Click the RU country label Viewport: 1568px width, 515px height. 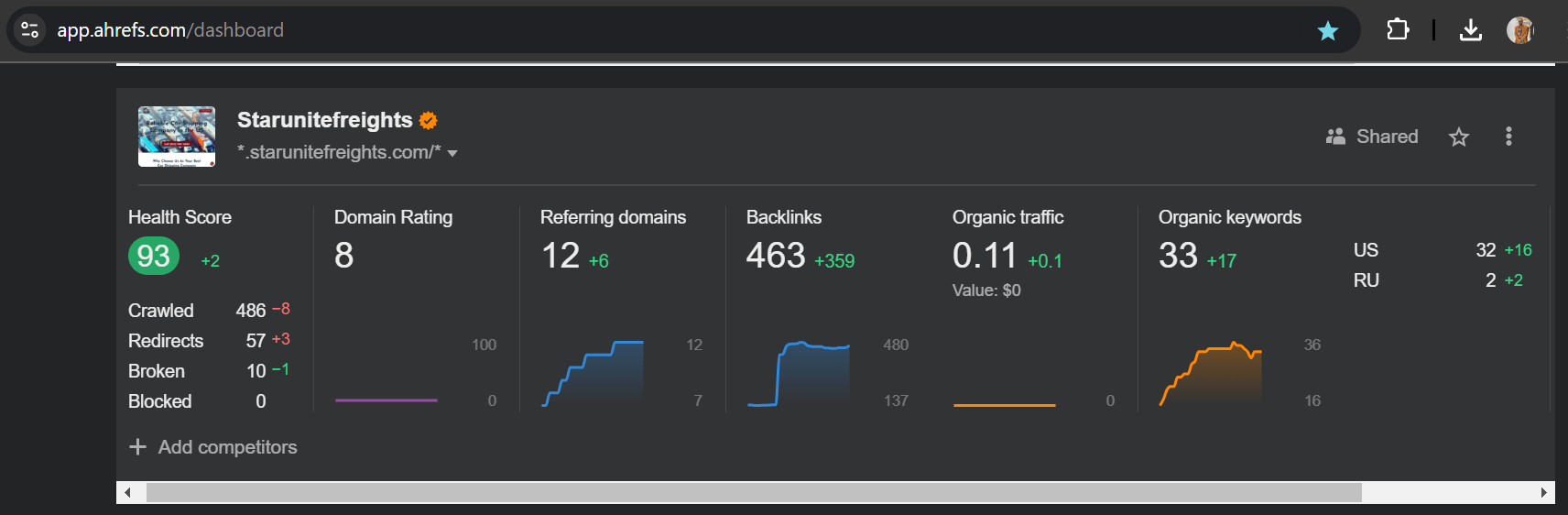pos(1367,280)
